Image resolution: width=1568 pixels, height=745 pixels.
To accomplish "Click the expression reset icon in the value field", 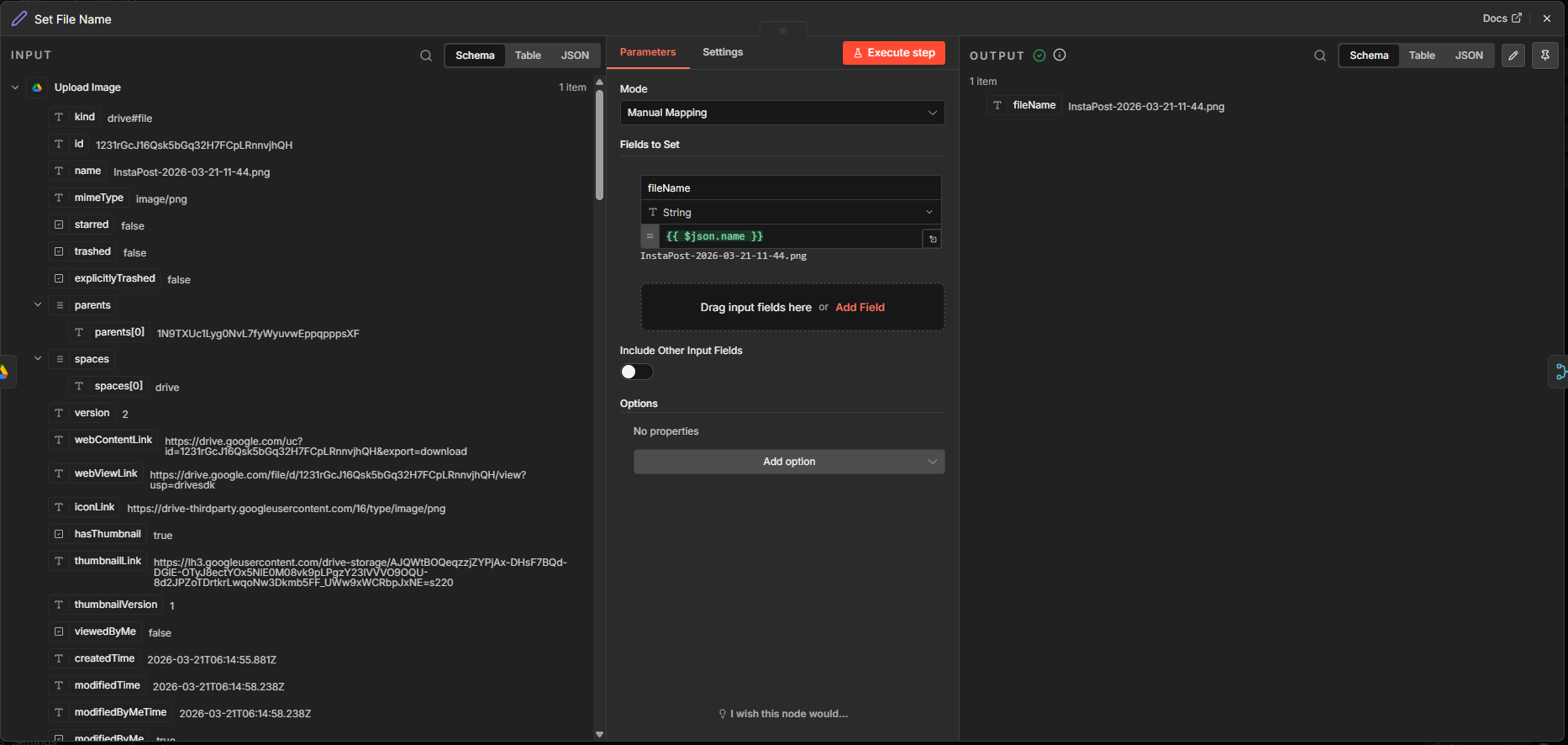I will click(x=932, y=239).
